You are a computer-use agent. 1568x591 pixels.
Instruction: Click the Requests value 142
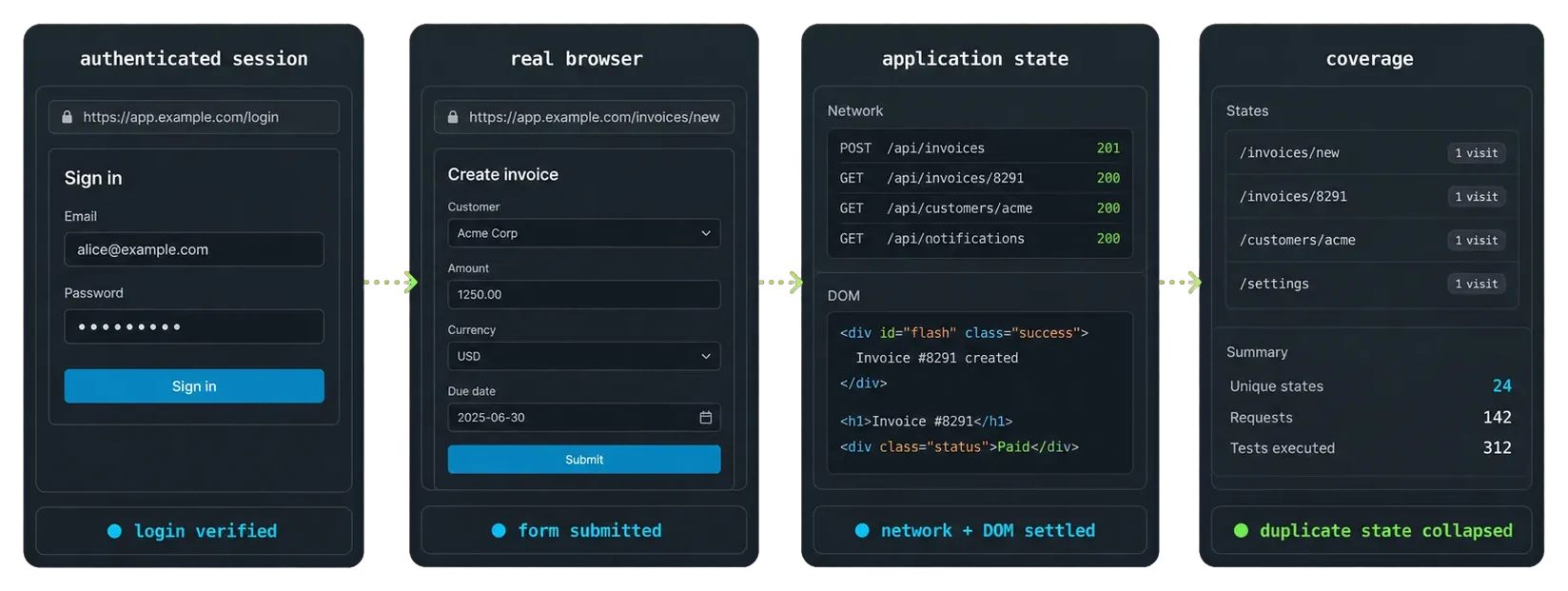[x=1498, y=418]
